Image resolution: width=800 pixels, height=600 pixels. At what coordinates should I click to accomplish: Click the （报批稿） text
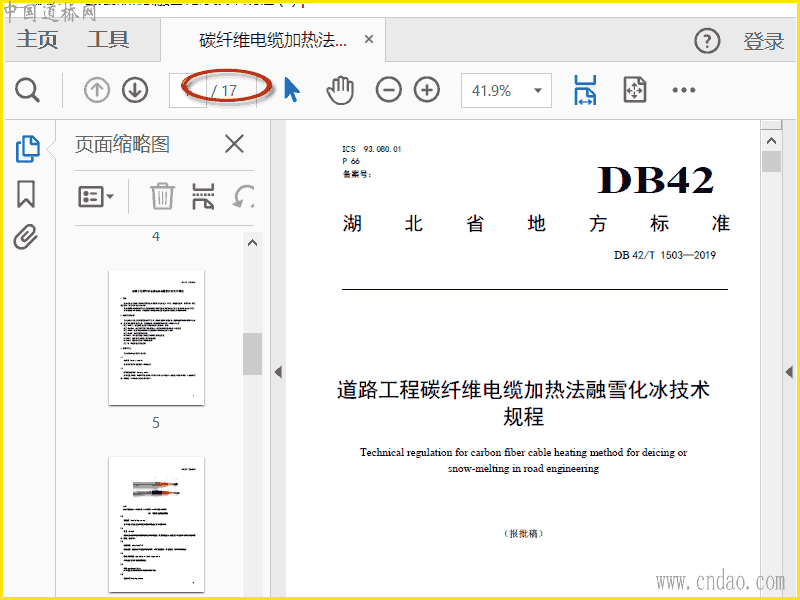(x=523, y=534)
